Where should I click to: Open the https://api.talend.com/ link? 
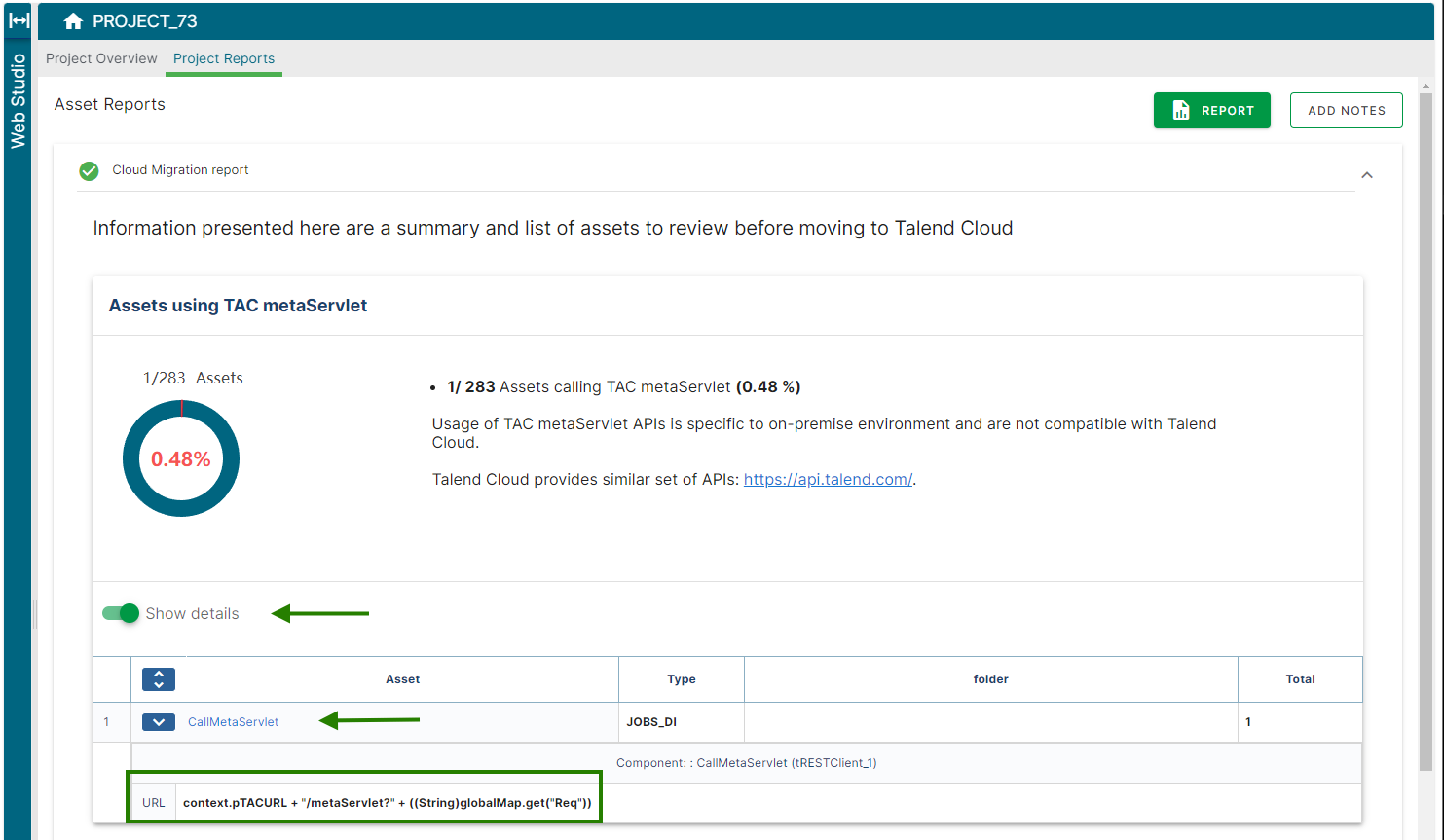click(827, 479)
